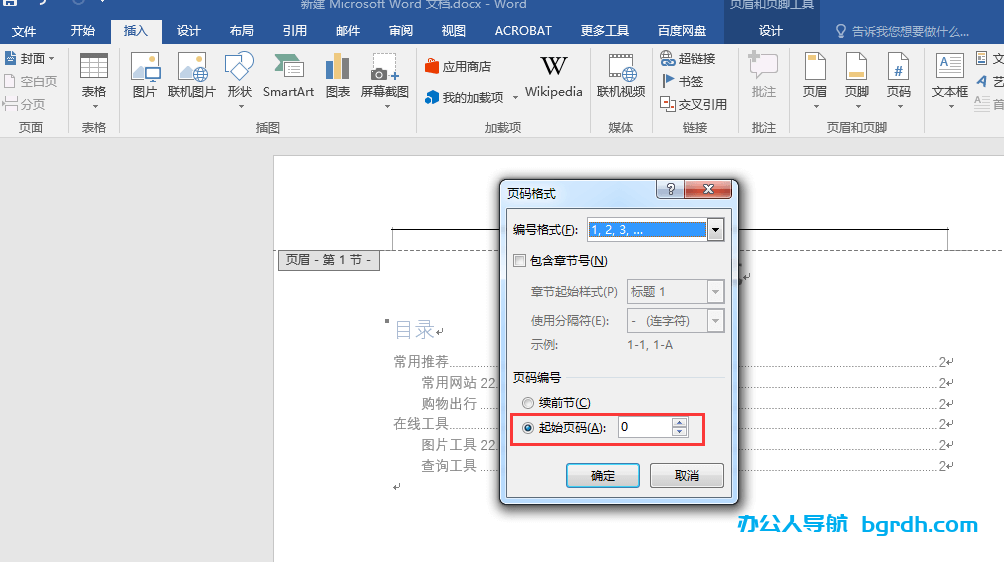Click the 常用推荐 table of contents entry

click(x=421, y=362)
